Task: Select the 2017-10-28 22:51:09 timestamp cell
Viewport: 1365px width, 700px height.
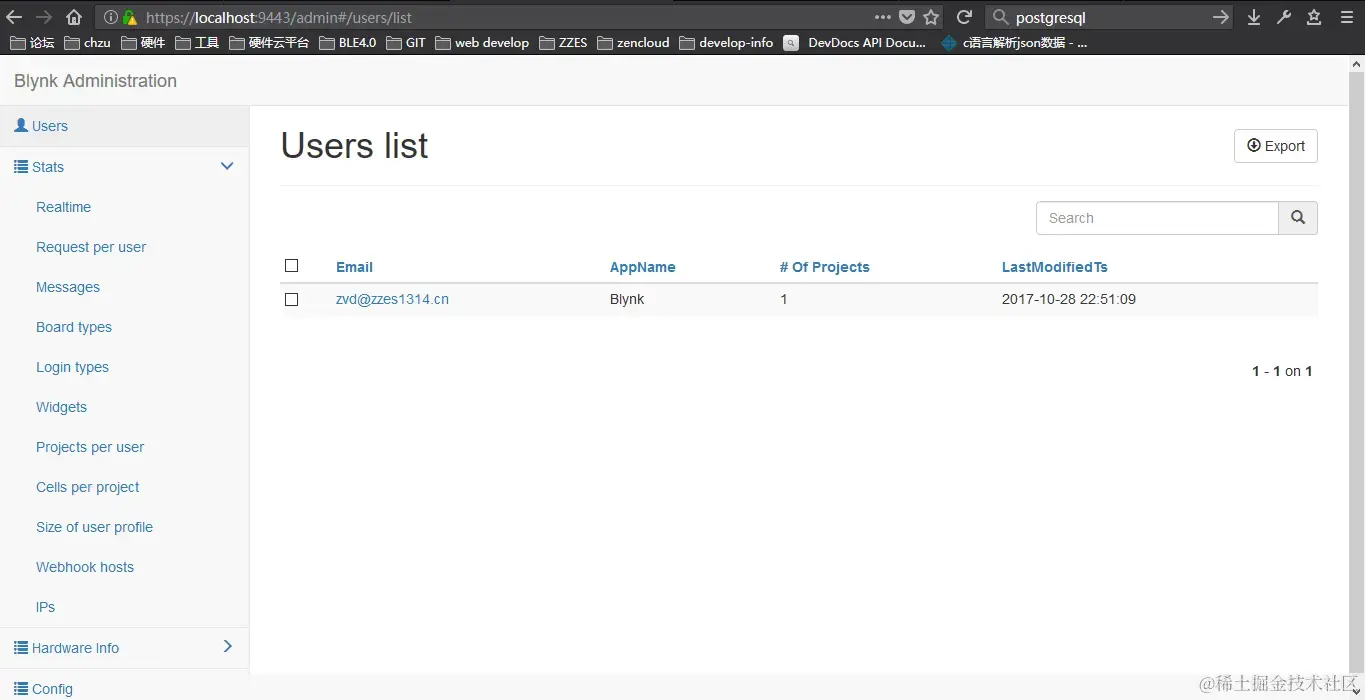Action: click(x=1069, y=299)
